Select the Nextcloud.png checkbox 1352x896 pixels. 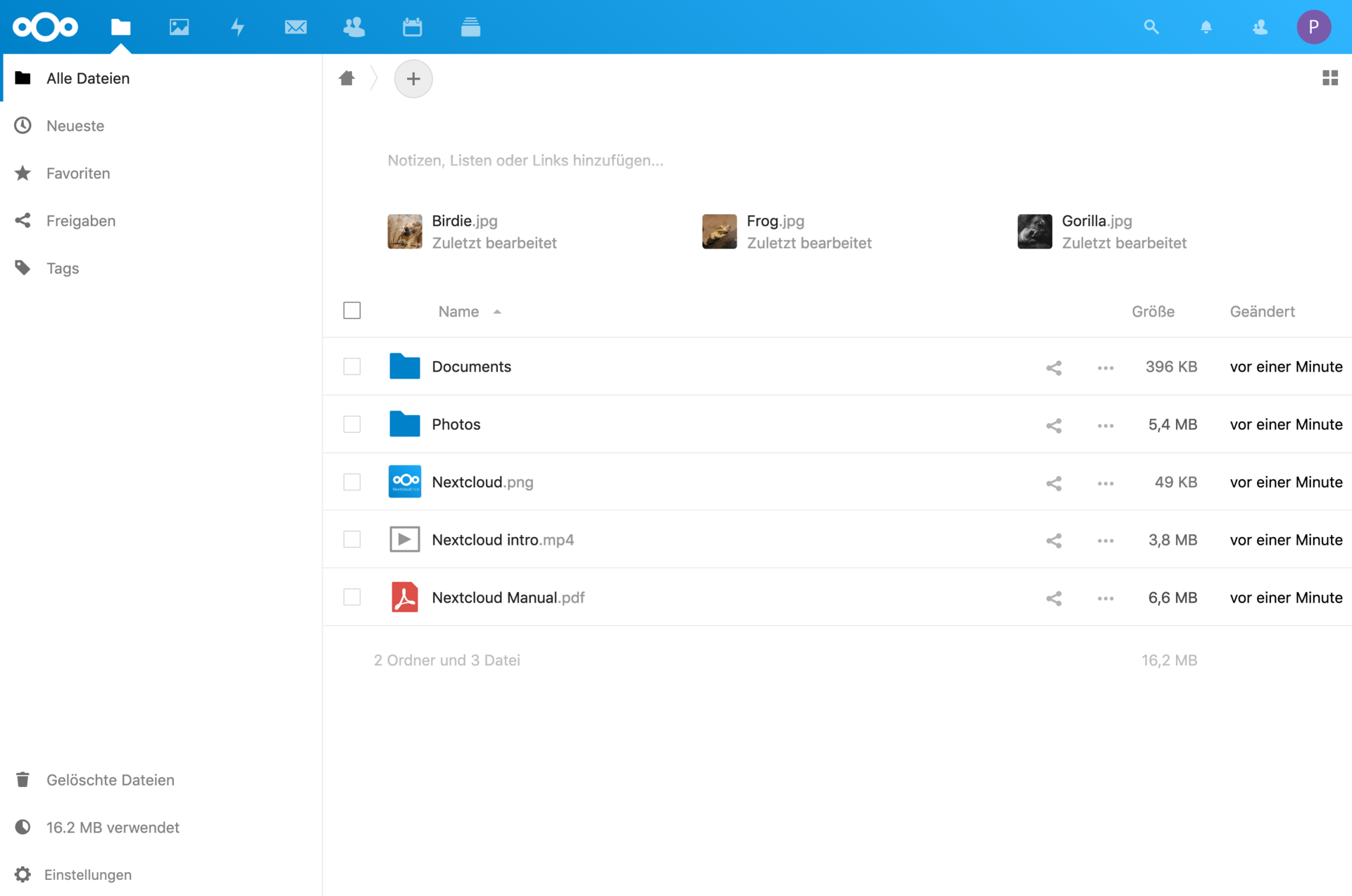[352, 482]
